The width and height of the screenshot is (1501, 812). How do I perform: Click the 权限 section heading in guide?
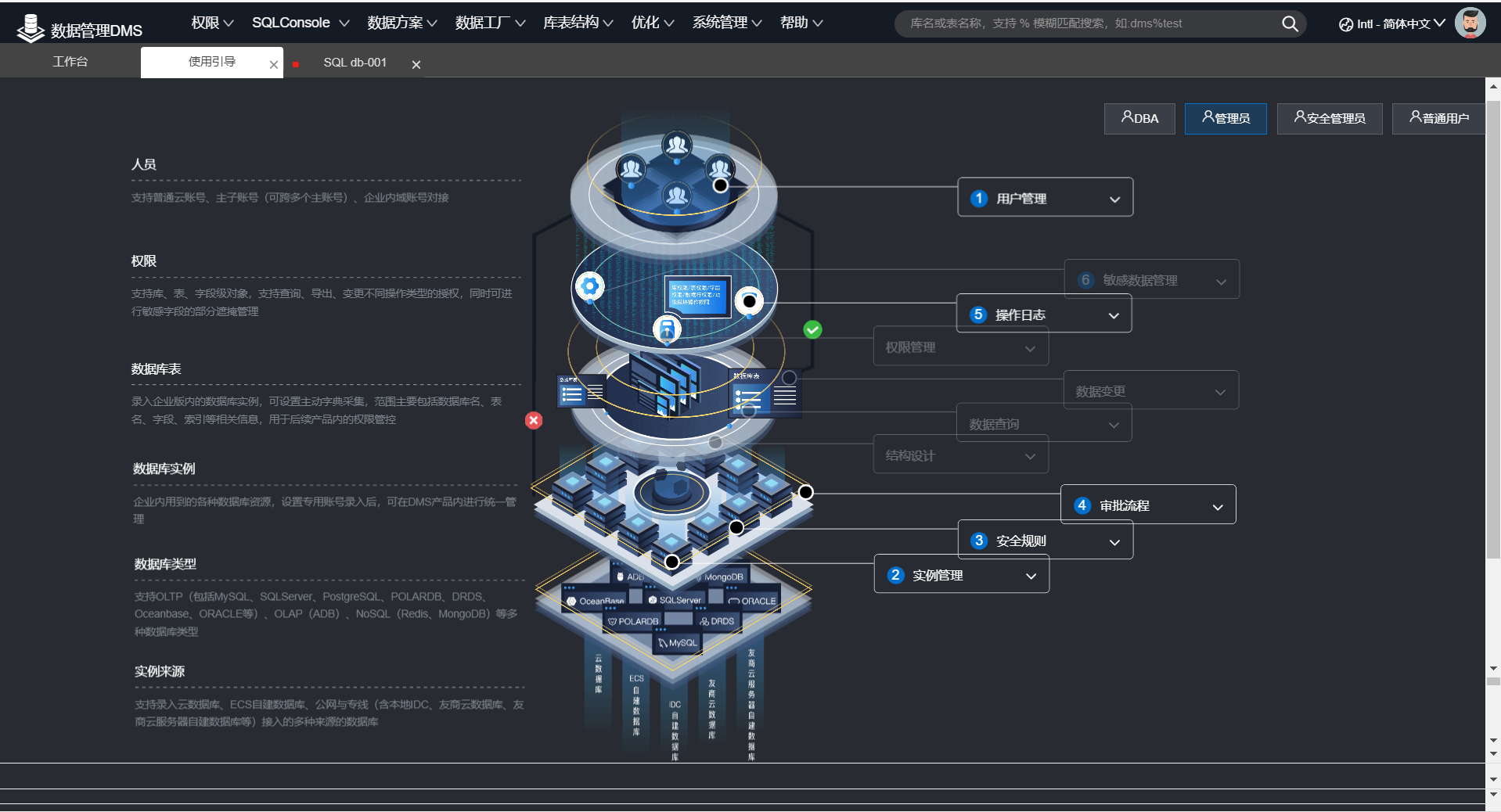point(144,260)
